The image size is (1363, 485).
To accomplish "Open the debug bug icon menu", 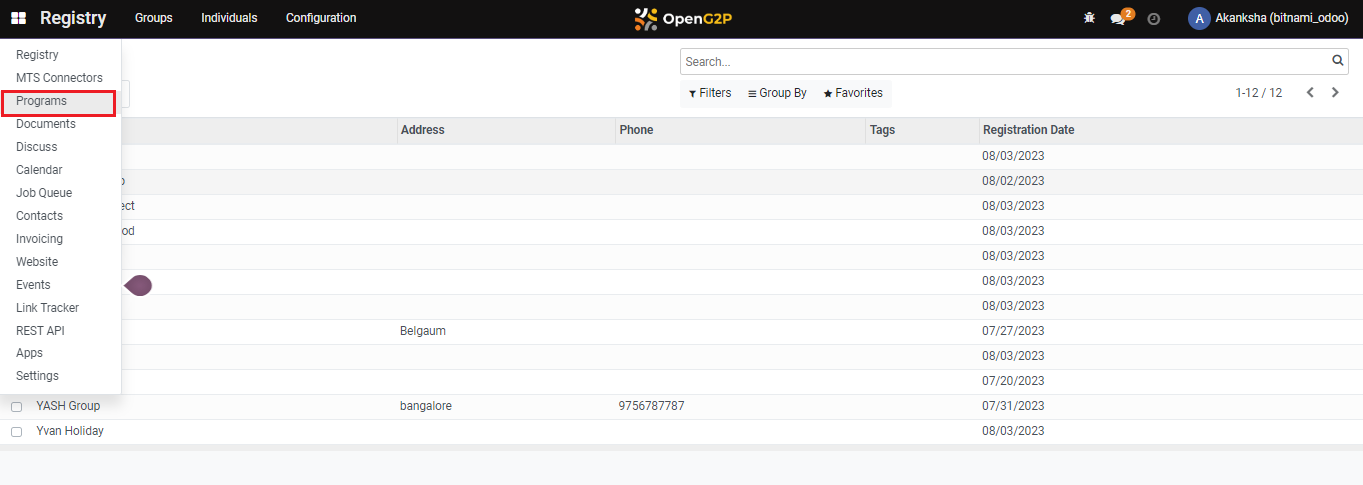I will pos(1089,18).
